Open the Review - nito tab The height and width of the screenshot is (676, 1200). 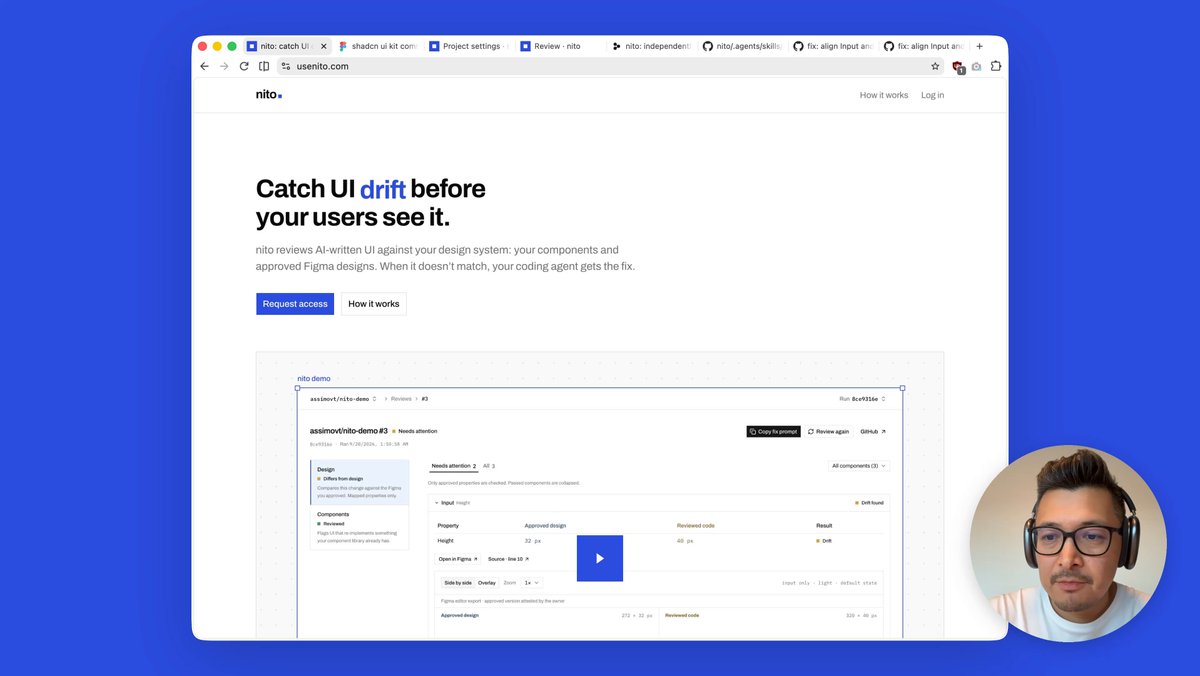point(558,46)
